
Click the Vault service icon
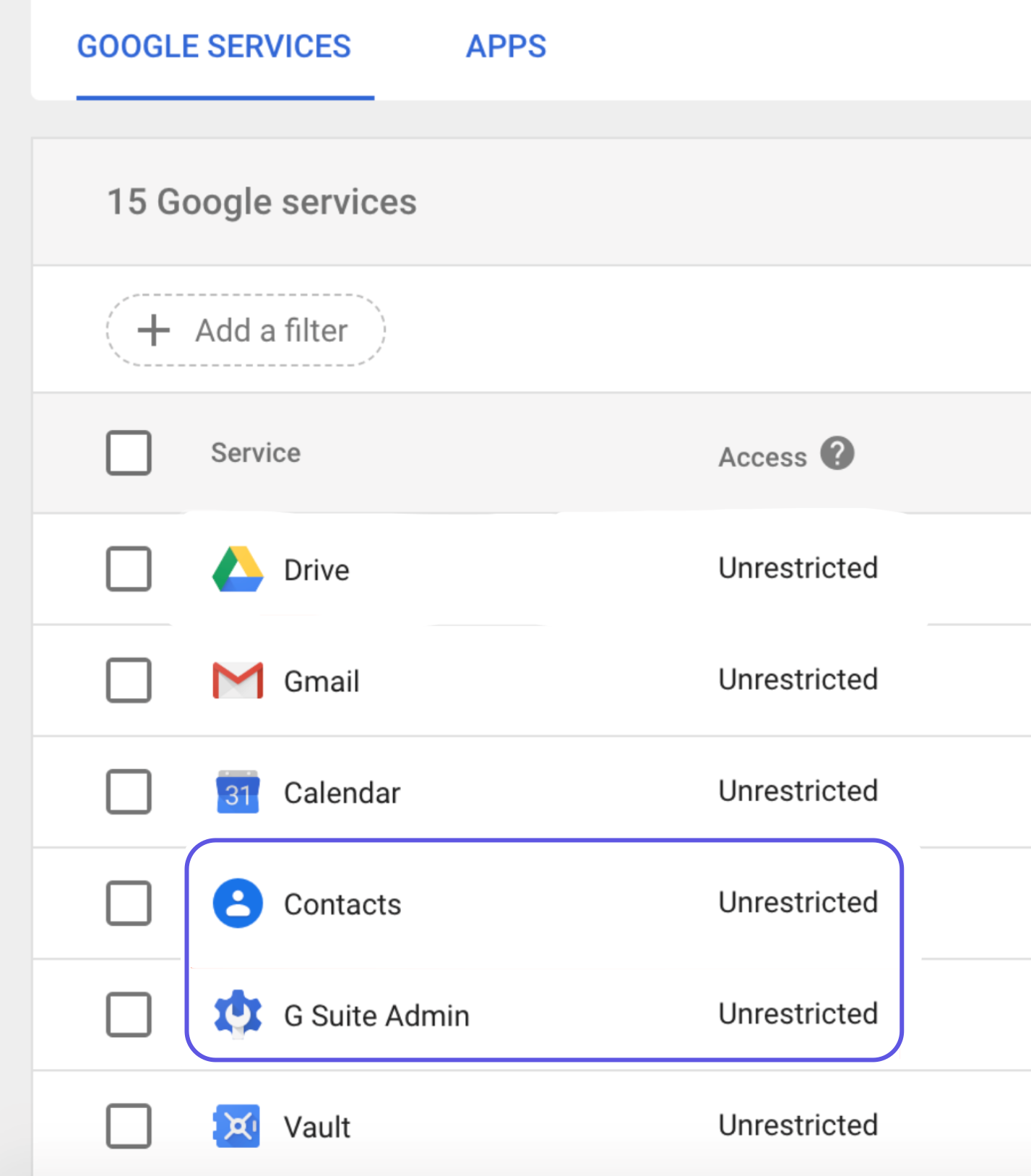238,1126
